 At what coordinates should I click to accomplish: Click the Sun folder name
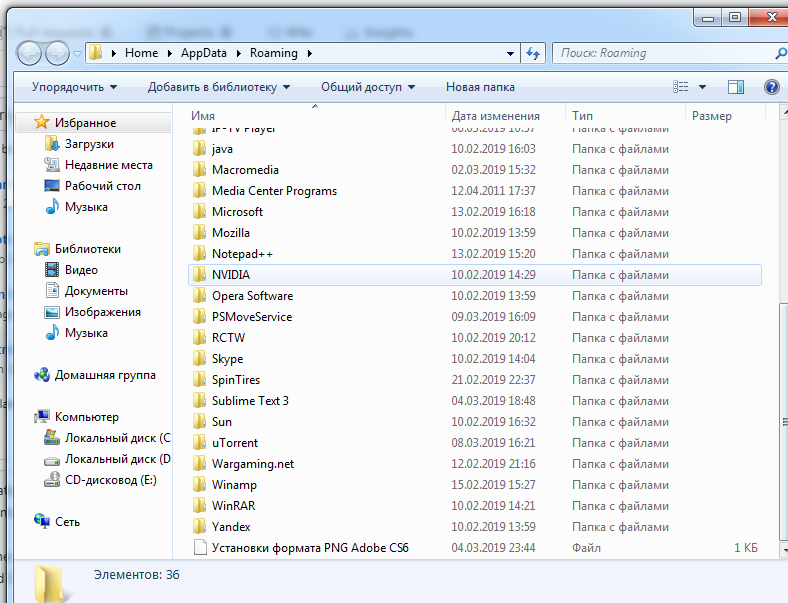(x=222, y=422)
